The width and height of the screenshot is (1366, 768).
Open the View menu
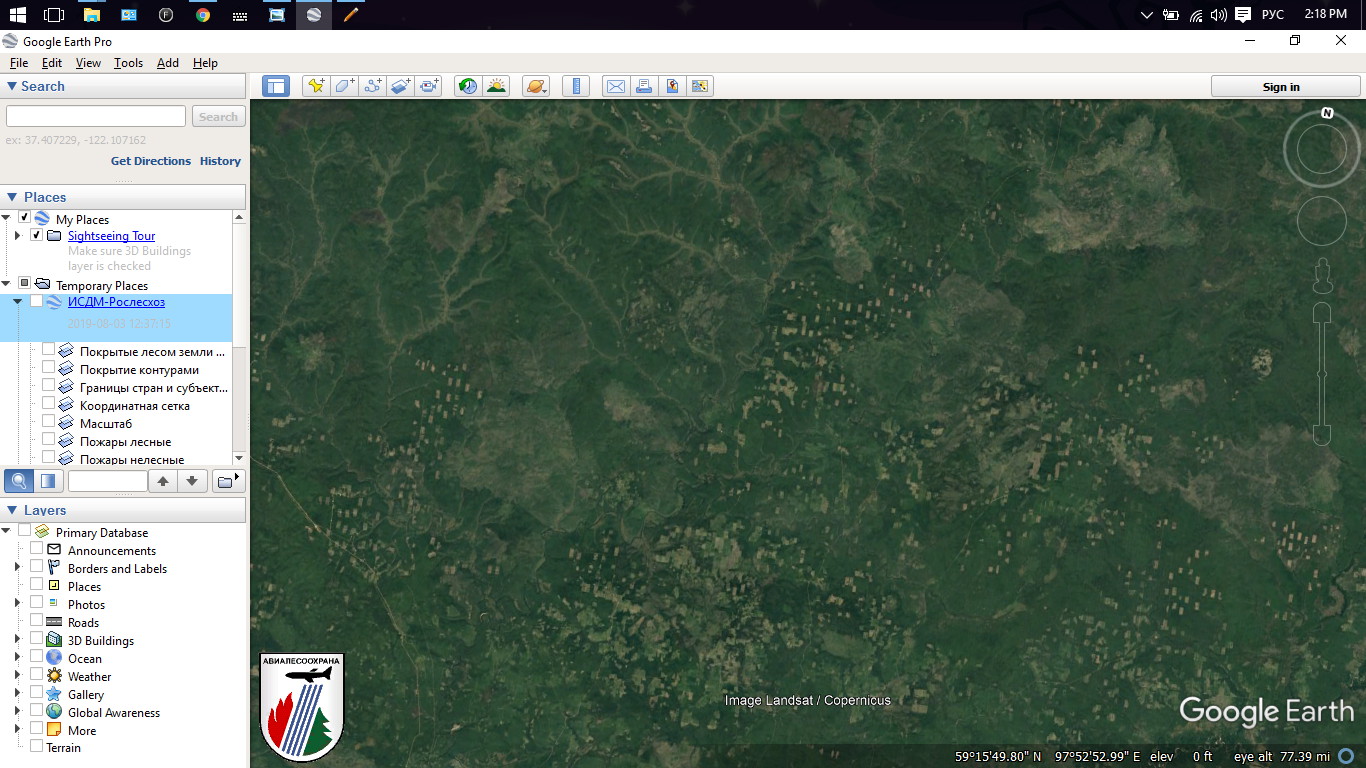click(x=88, y=63)
